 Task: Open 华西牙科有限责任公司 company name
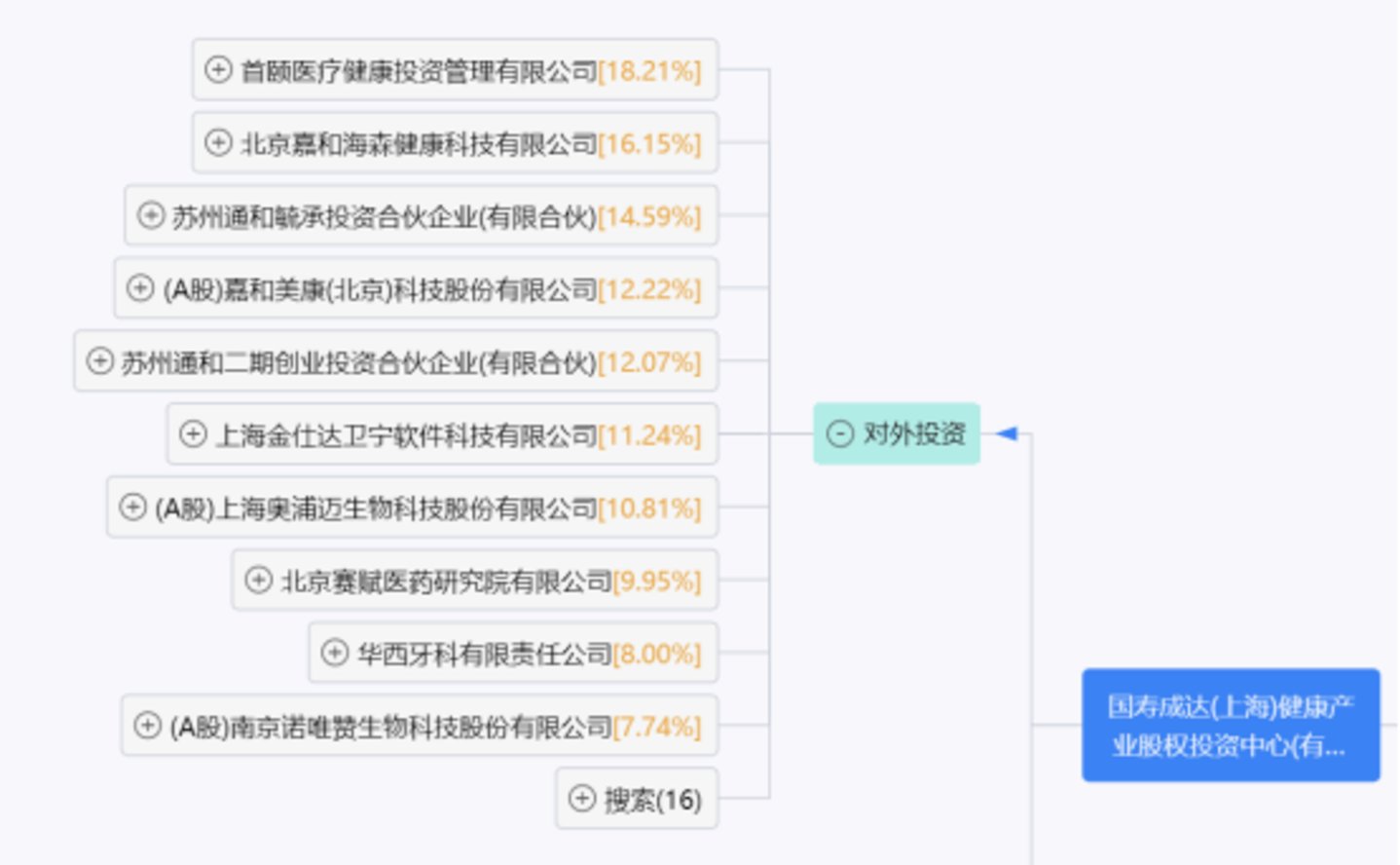coord(484,654)
